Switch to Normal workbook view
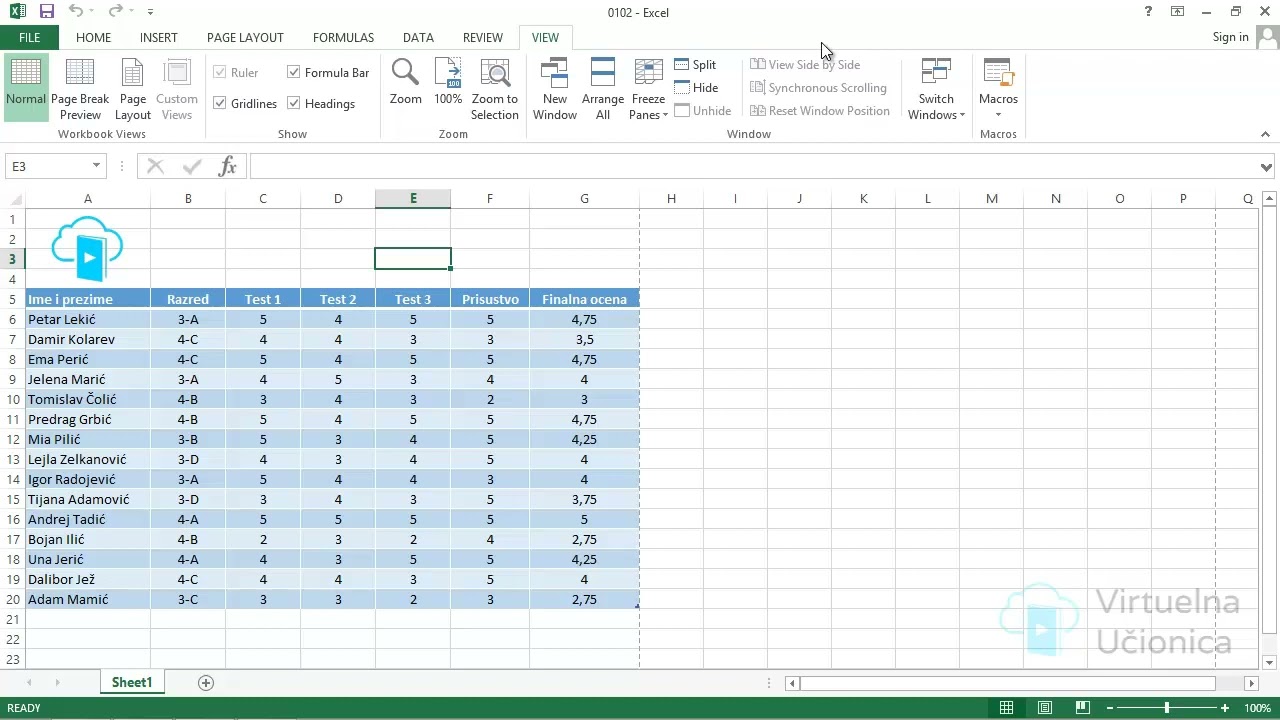Image resolution: width=1280 pixels, height=720 pixels. click(x=26, y=88)
